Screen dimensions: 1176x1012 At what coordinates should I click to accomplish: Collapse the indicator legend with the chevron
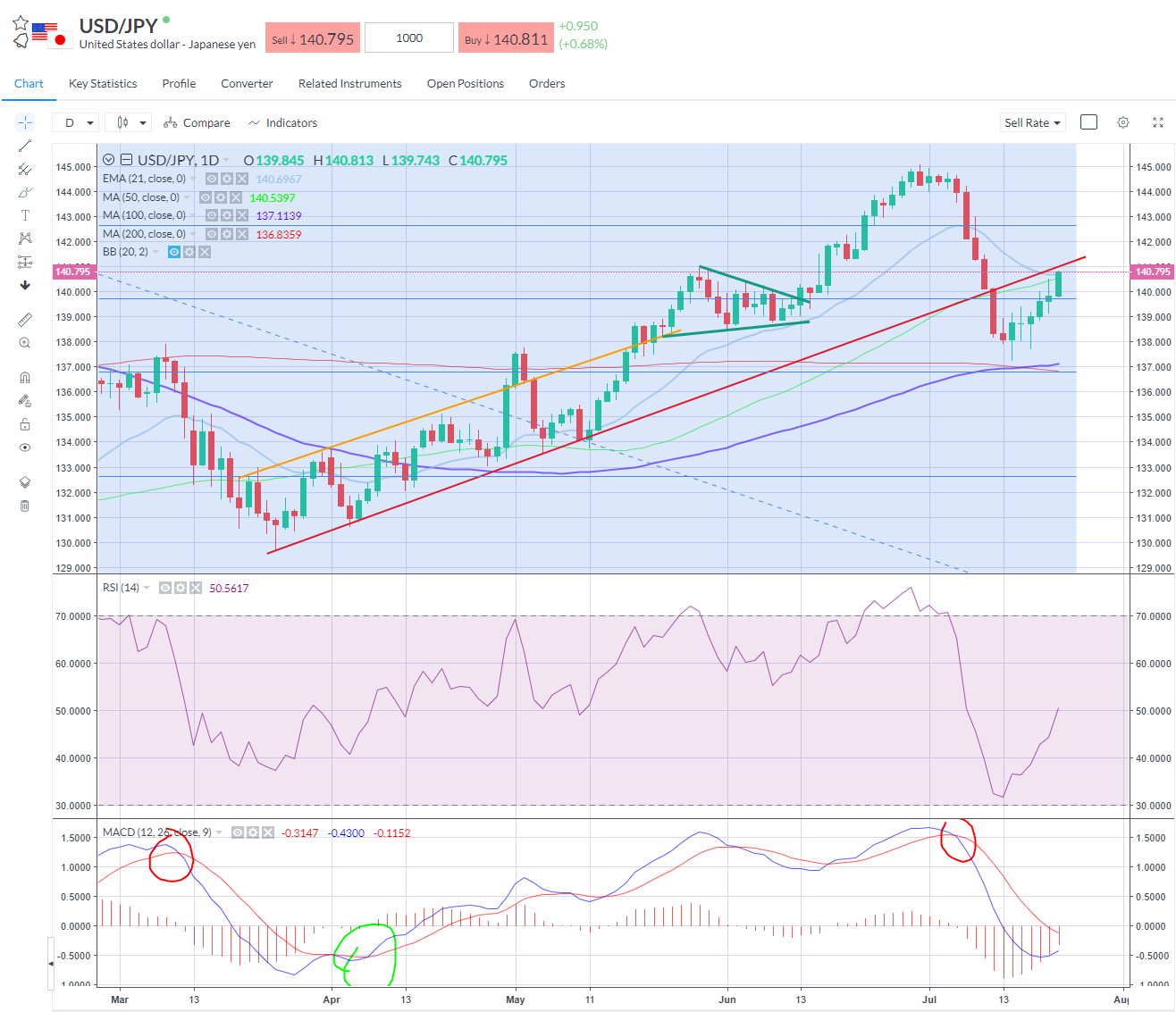point(109,160)
